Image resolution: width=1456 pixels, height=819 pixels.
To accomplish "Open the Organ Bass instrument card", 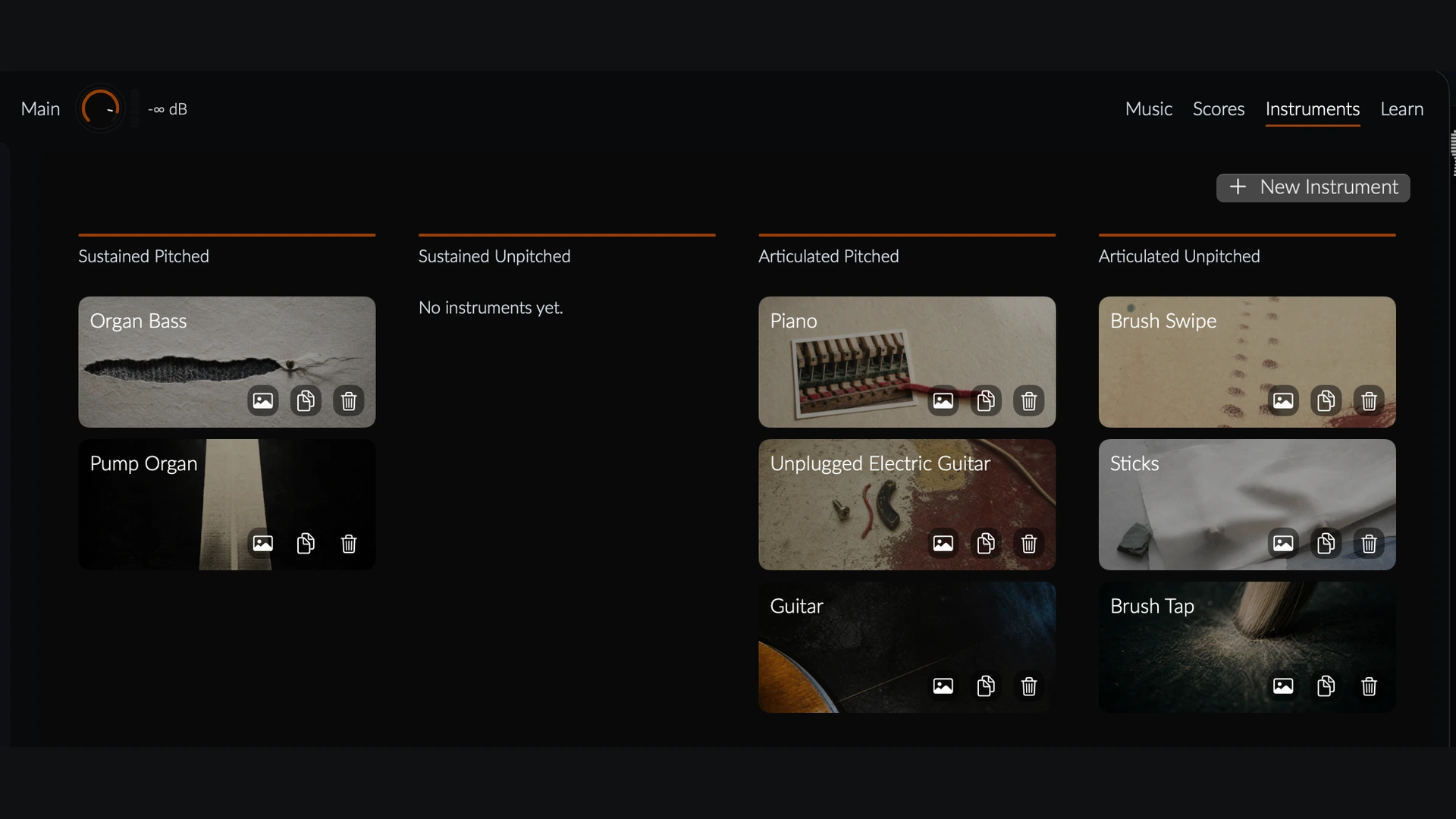I will (227, 362).
